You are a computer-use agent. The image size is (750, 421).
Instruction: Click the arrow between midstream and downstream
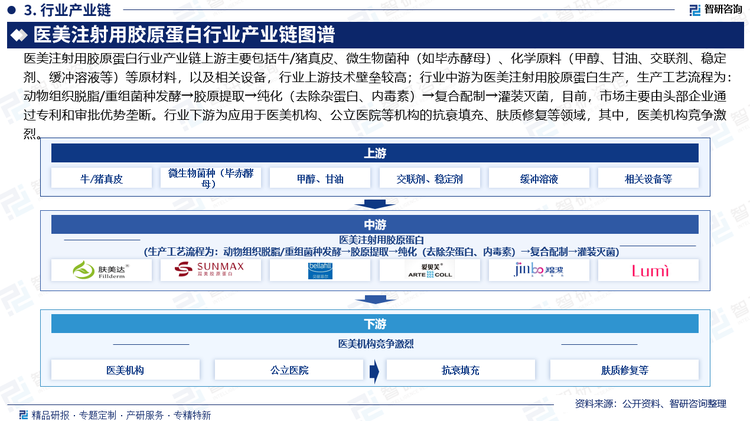[x=375, y=299]
